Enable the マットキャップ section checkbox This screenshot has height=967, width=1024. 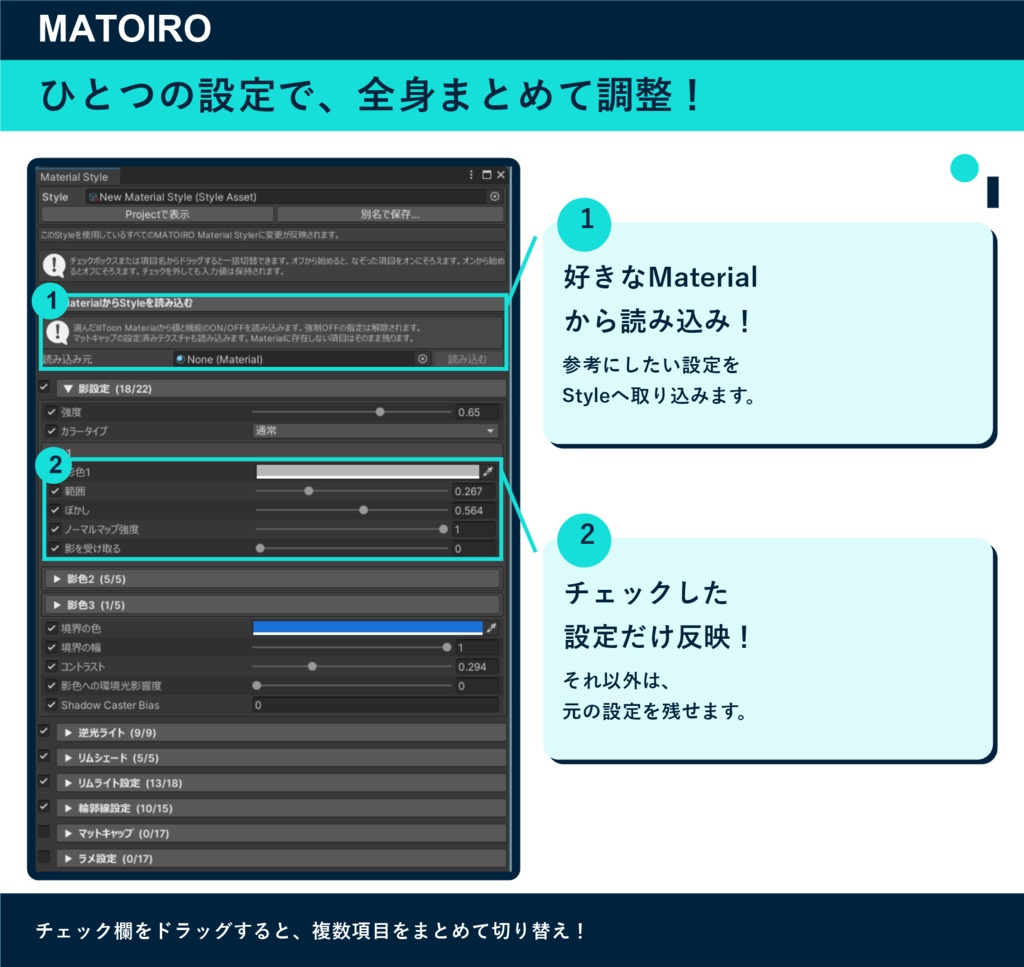[44, 832]
